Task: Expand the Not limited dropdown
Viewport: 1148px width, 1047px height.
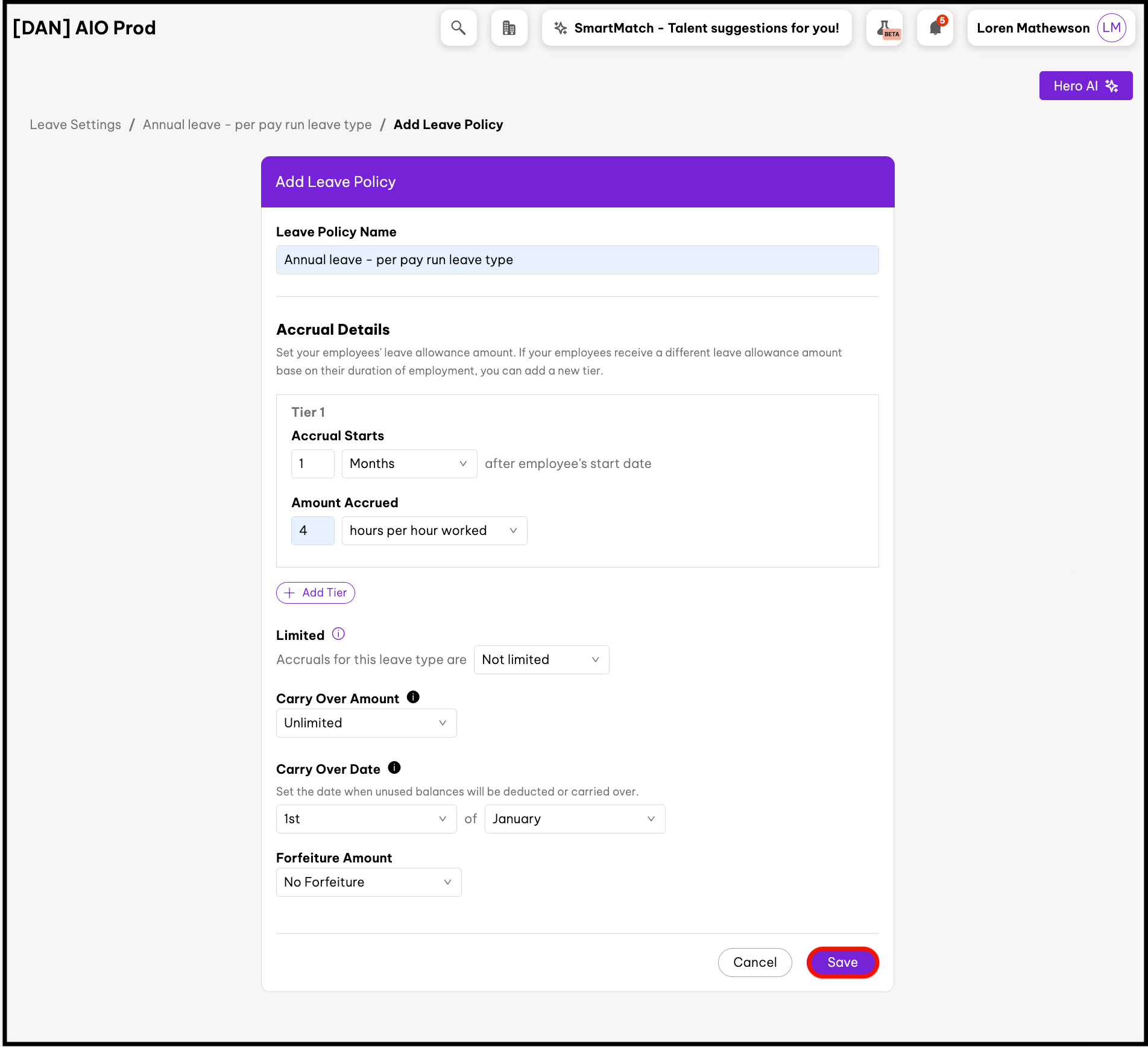Action: pyautogui.click(x=541, y=660)
